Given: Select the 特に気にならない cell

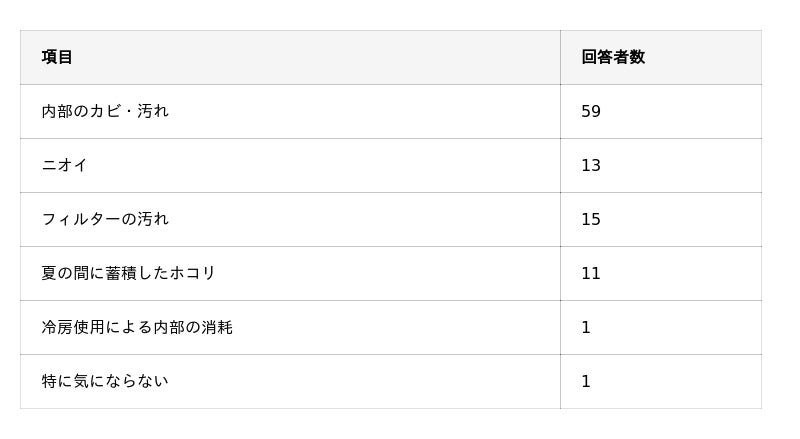Looking at the screenshot, I should click(x=290, y=382).
